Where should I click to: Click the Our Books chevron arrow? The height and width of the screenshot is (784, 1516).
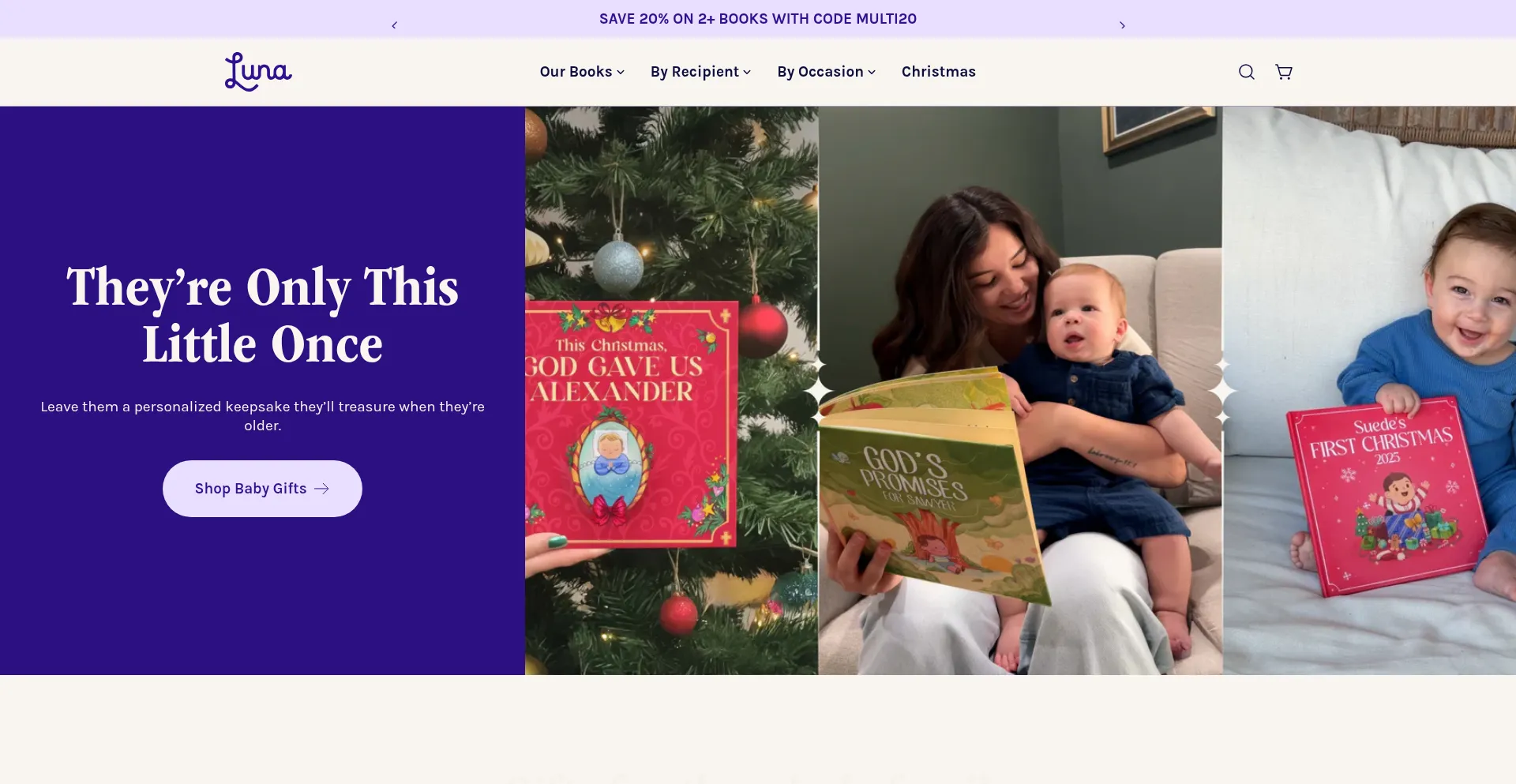tap(621, 73)
